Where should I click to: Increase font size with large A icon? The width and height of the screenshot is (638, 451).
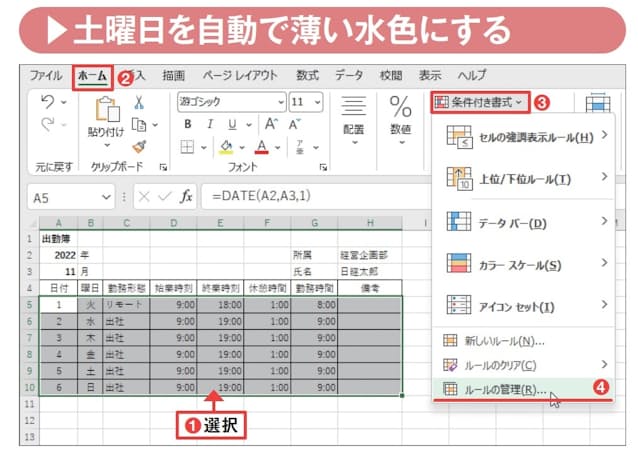[x=271, y=124]
